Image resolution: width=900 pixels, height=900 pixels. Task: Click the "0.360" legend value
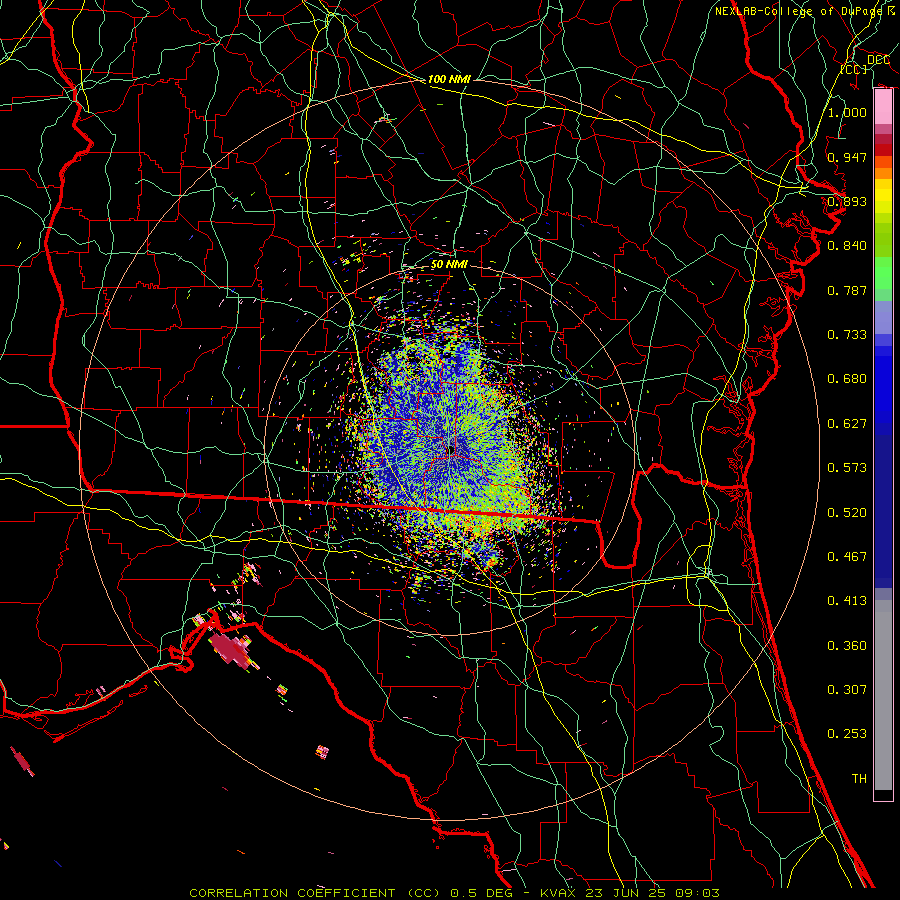847,646
